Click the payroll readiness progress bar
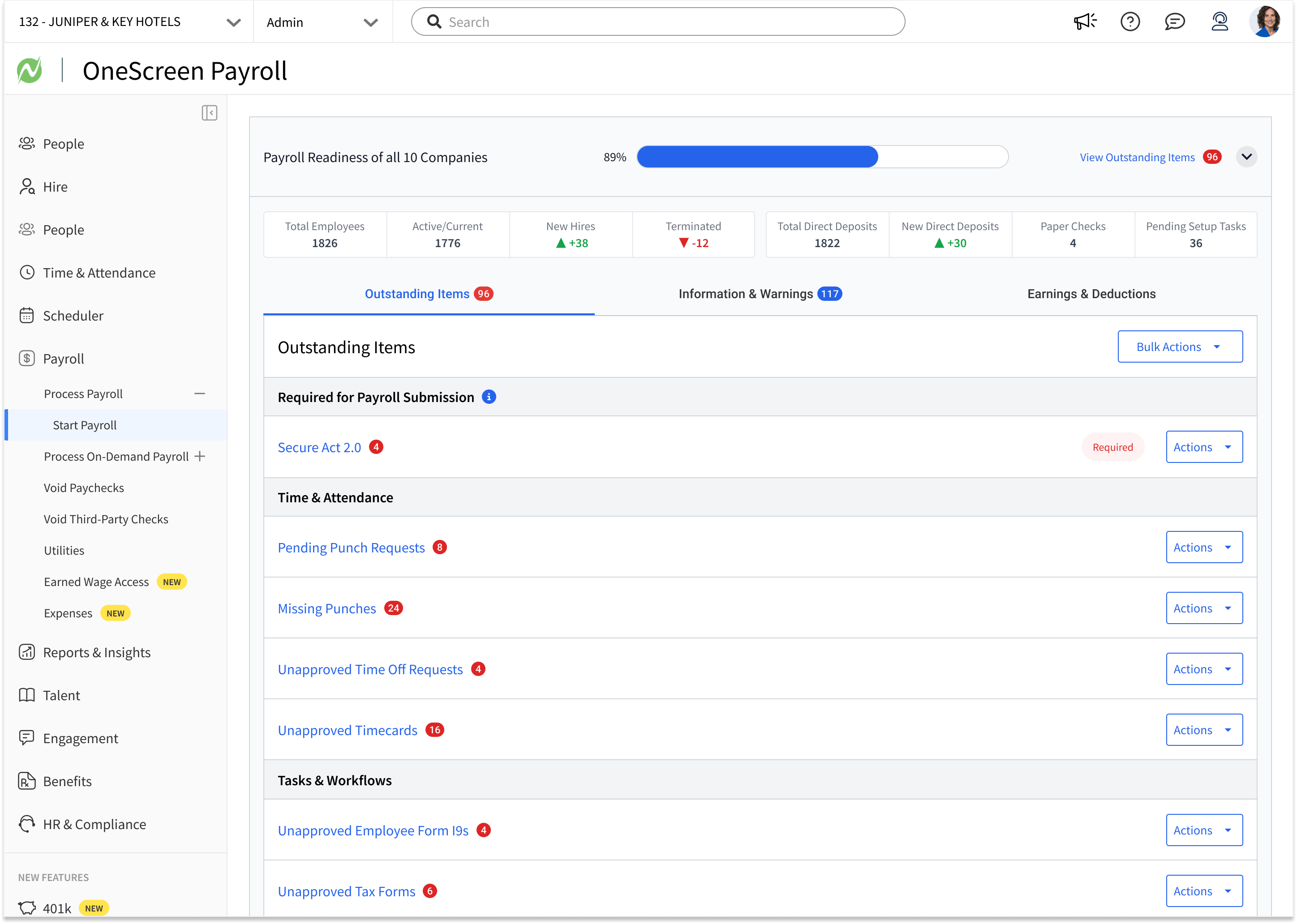1297x924 pixels. [822, 157]
